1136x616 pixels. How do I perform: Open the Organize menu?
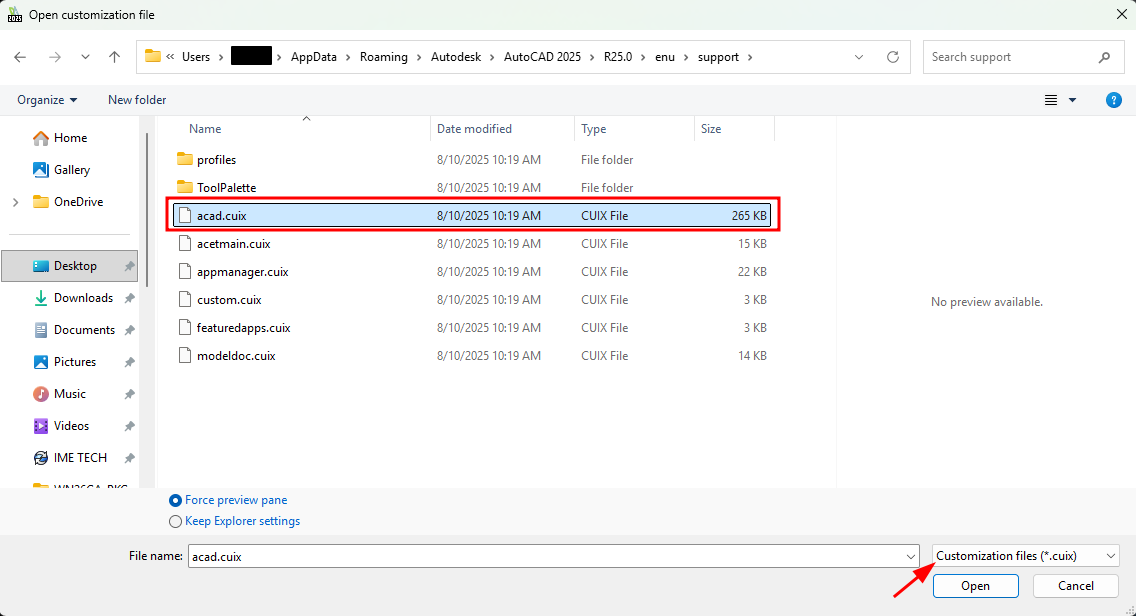(47, 100)
